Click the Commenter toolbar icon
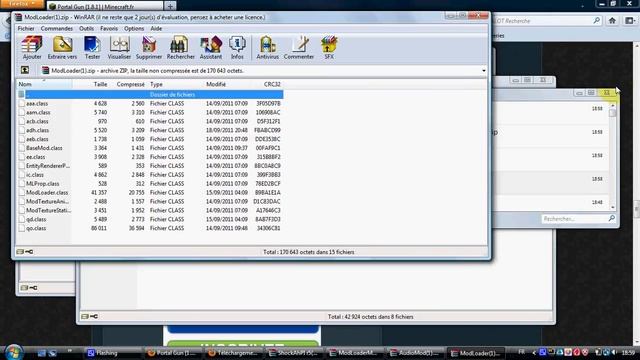The width and height of the screenshot is (640, 360). [x=299, y=48]
